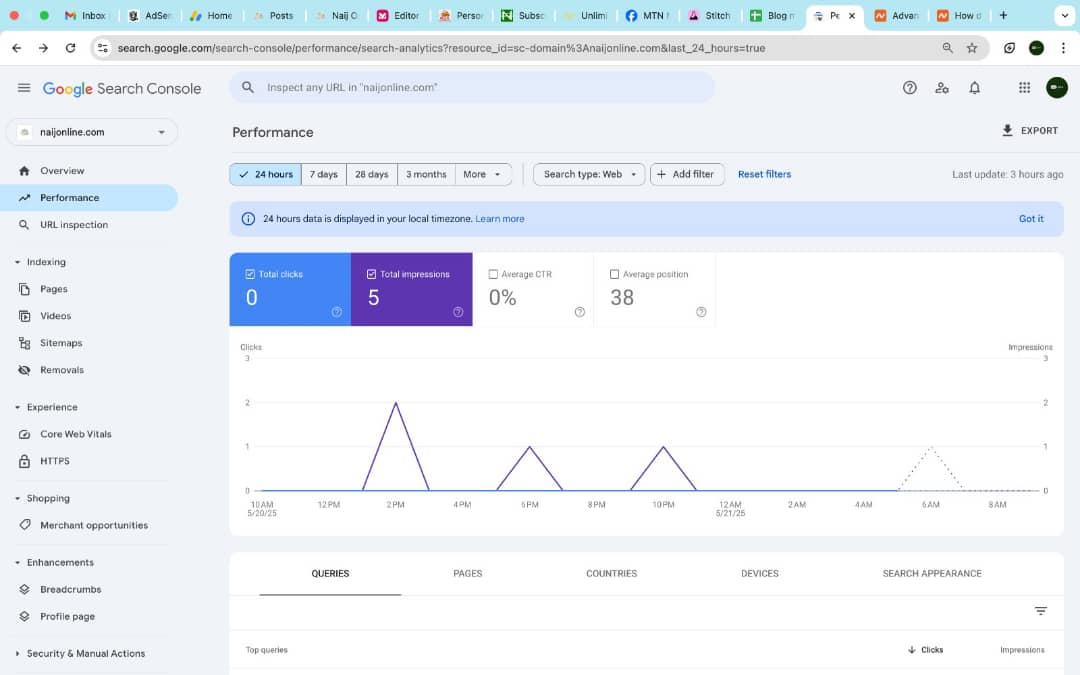
Task: Switch to the Pages tab
Action: (467, 573)
